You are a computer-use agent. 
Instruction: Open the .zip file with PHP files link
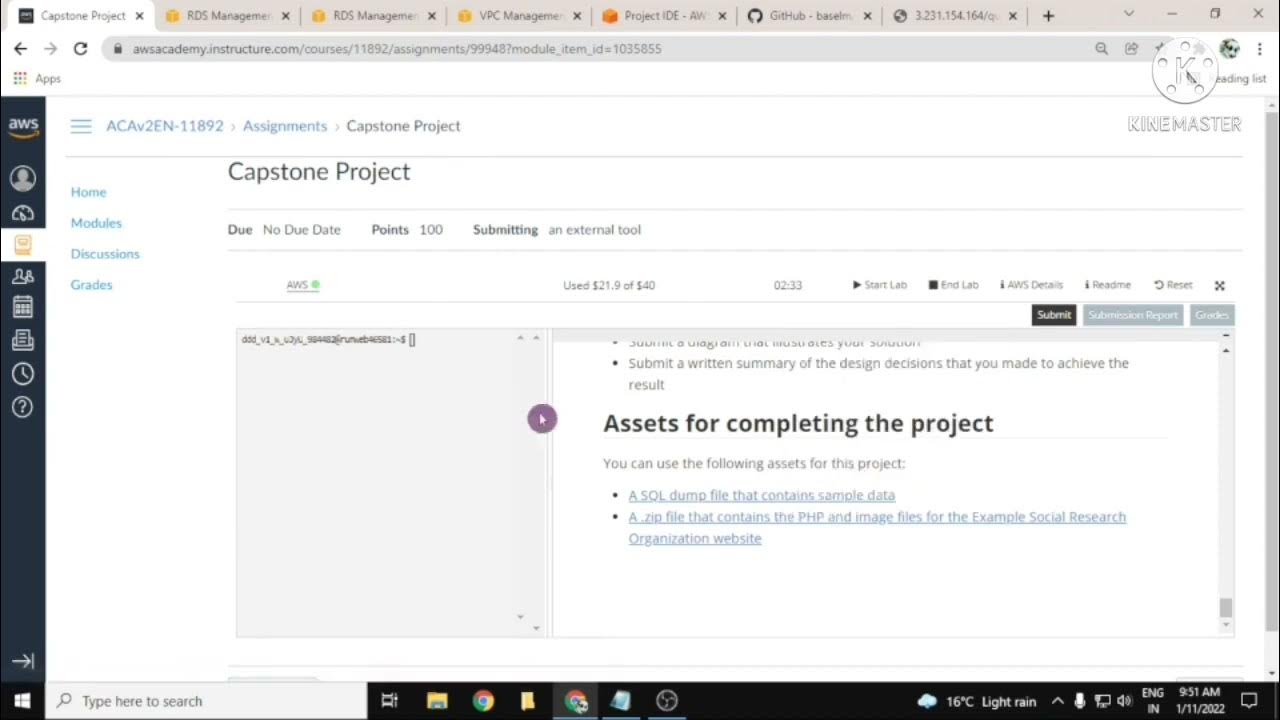pos(877,527)
